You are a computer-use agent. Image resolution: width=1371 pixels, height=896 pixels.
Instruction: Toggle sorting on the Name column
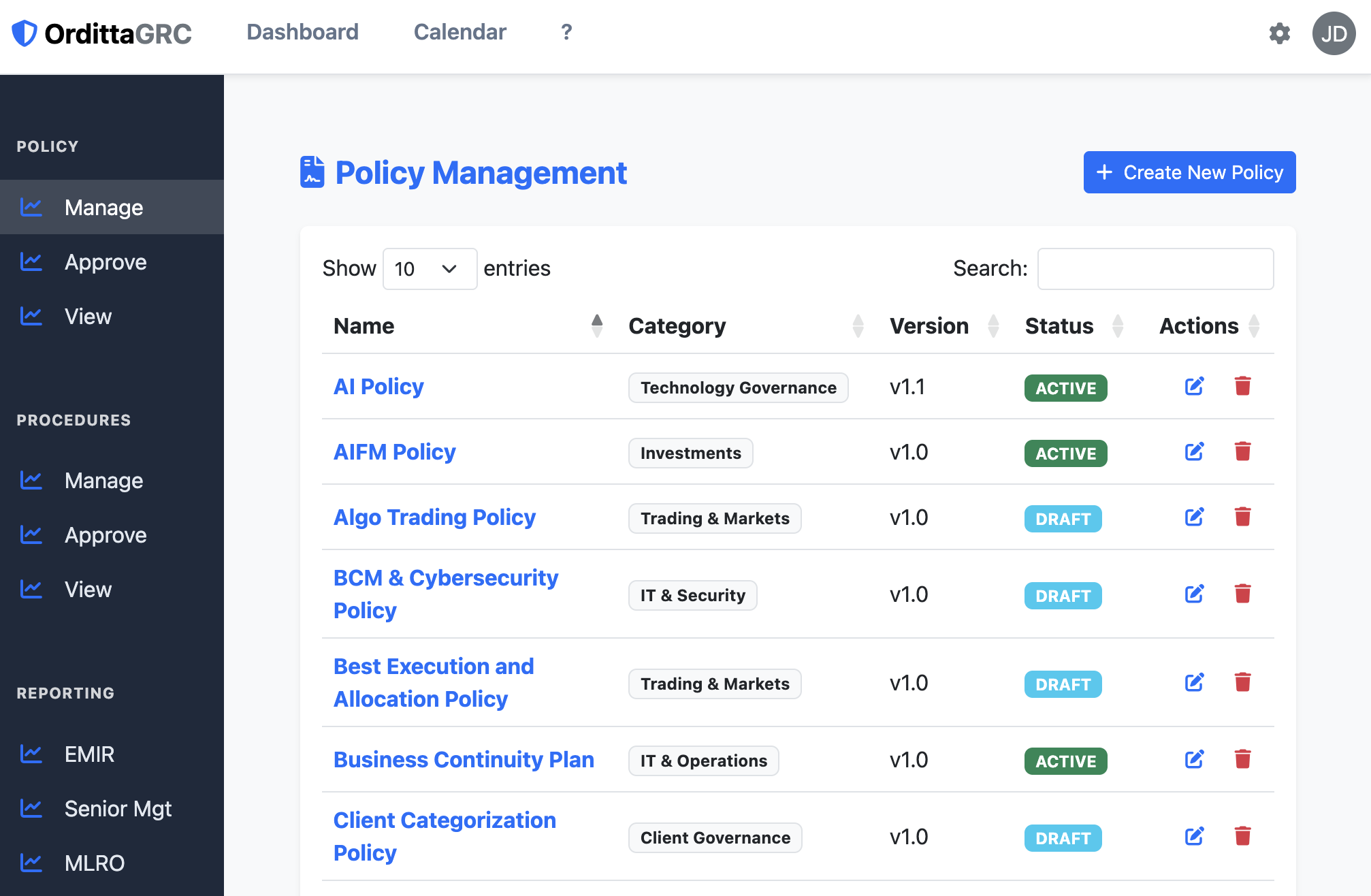(597, 326)
